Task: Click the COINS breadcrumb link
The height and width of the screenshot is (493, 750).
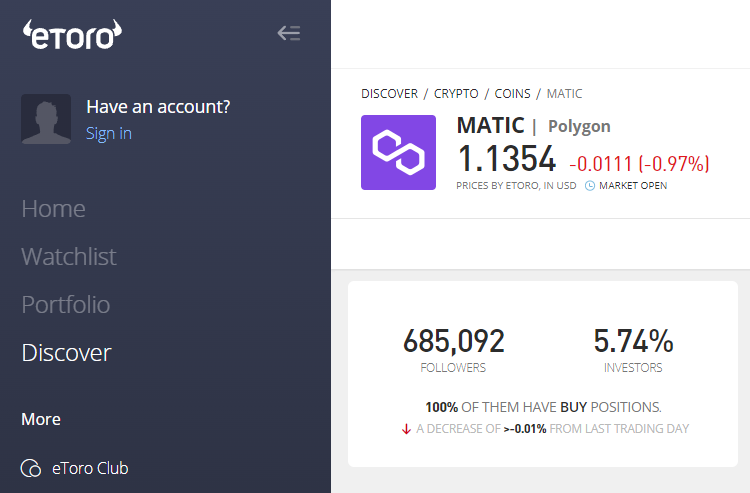Action: click(512, 94)
